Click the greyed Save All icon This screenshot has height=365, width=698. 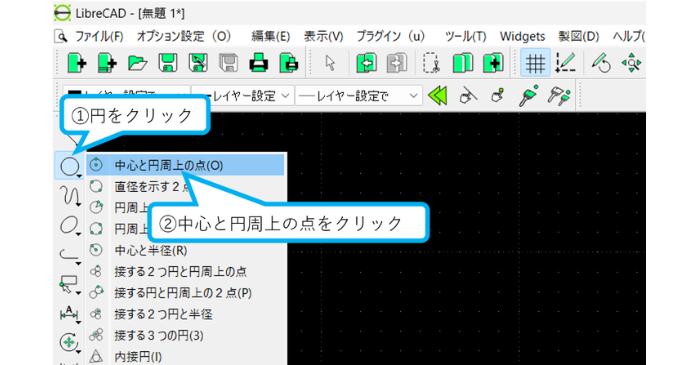(x=228, y=63)
